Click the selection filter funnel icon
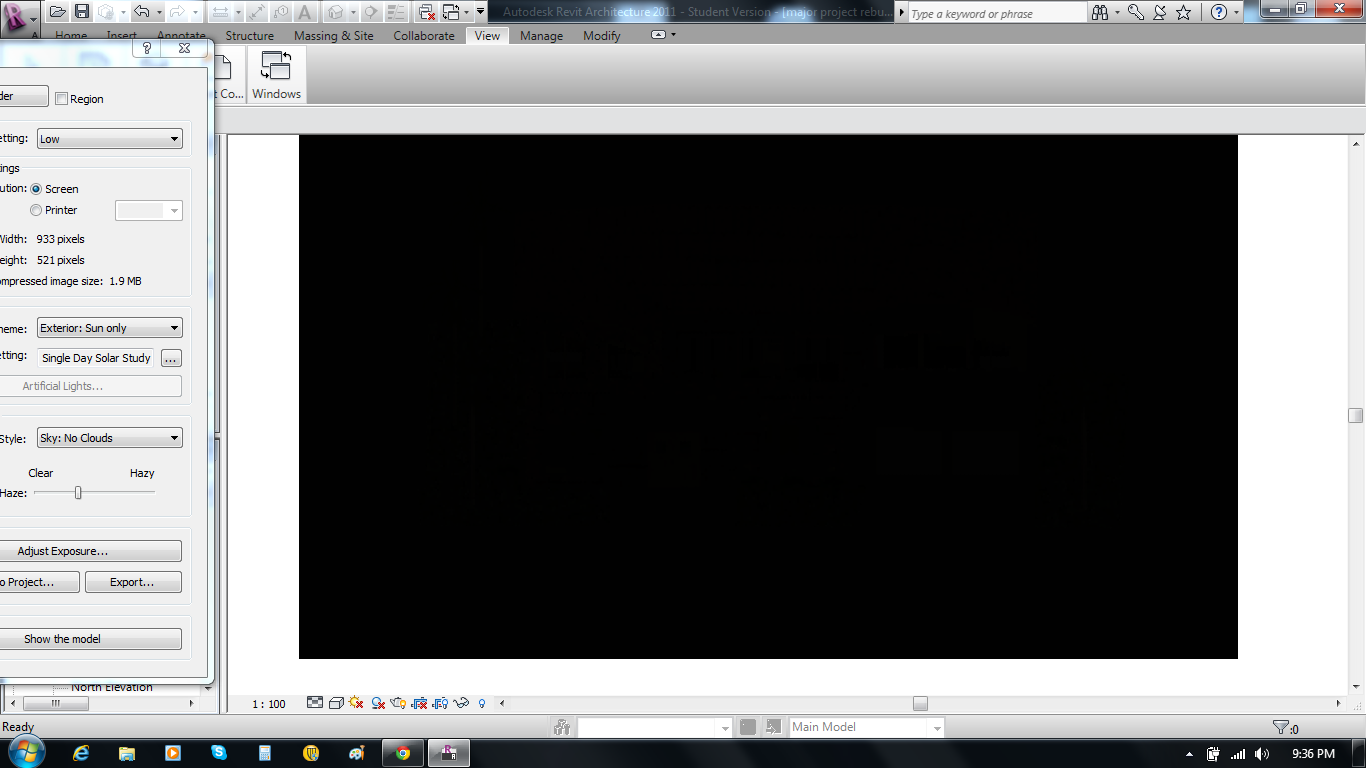1366x768 pixels. [1280, 728]
